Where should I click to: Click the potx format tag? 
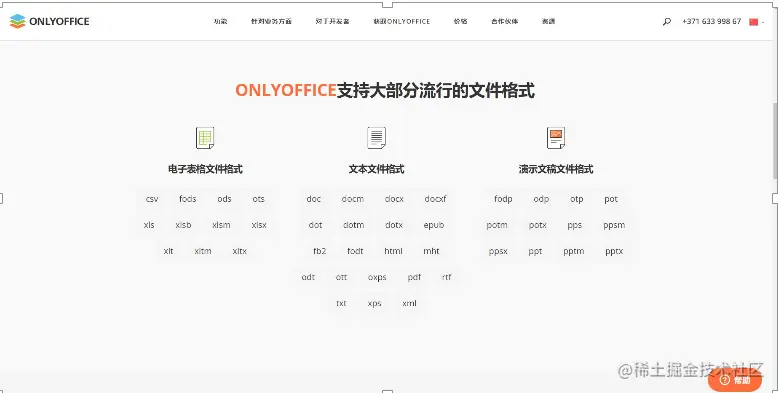coord(538,225)
